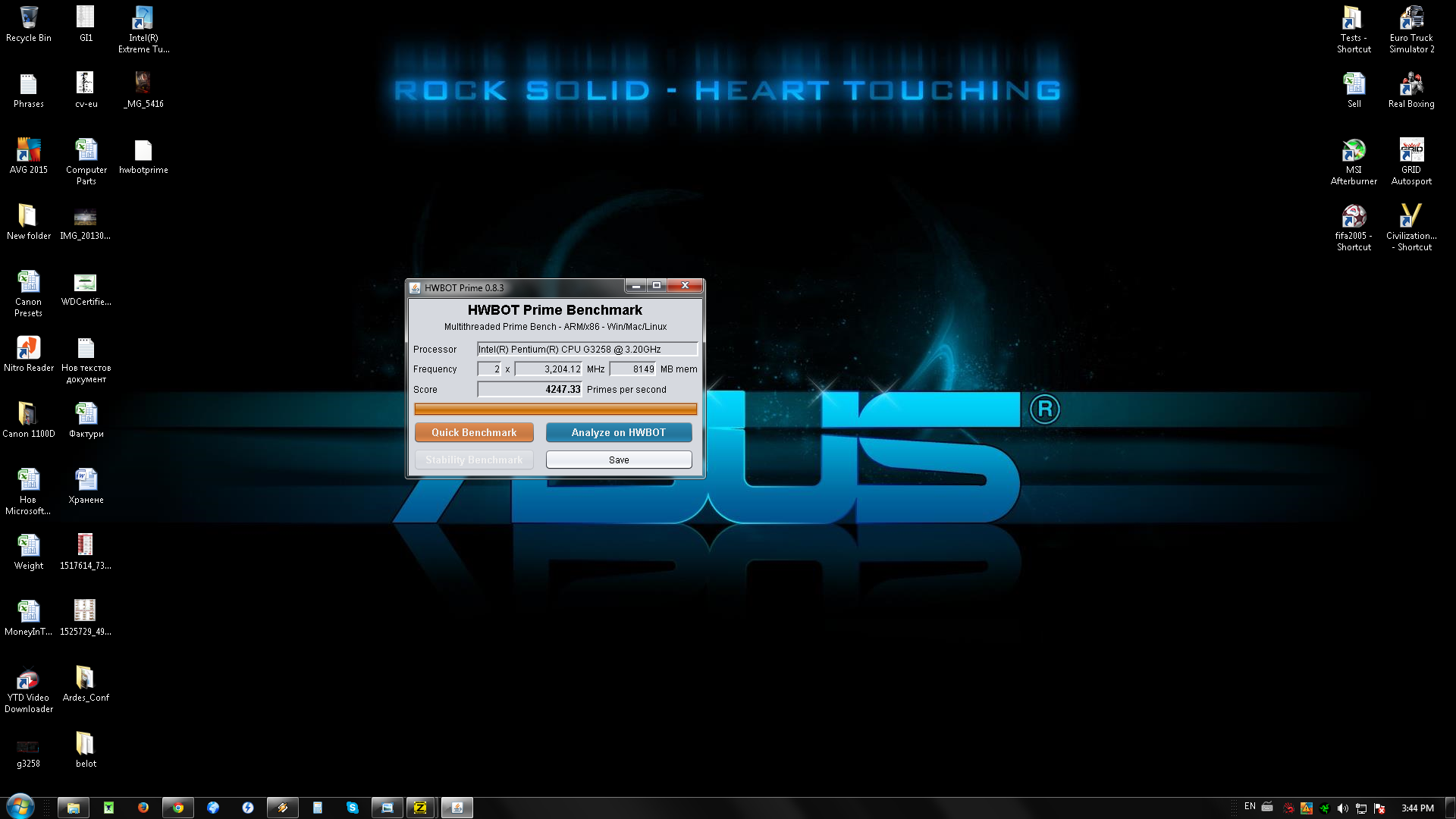The image size is (1456, 819).
Task: Launch GRID Autosport
Action: tap(1411, 162)
